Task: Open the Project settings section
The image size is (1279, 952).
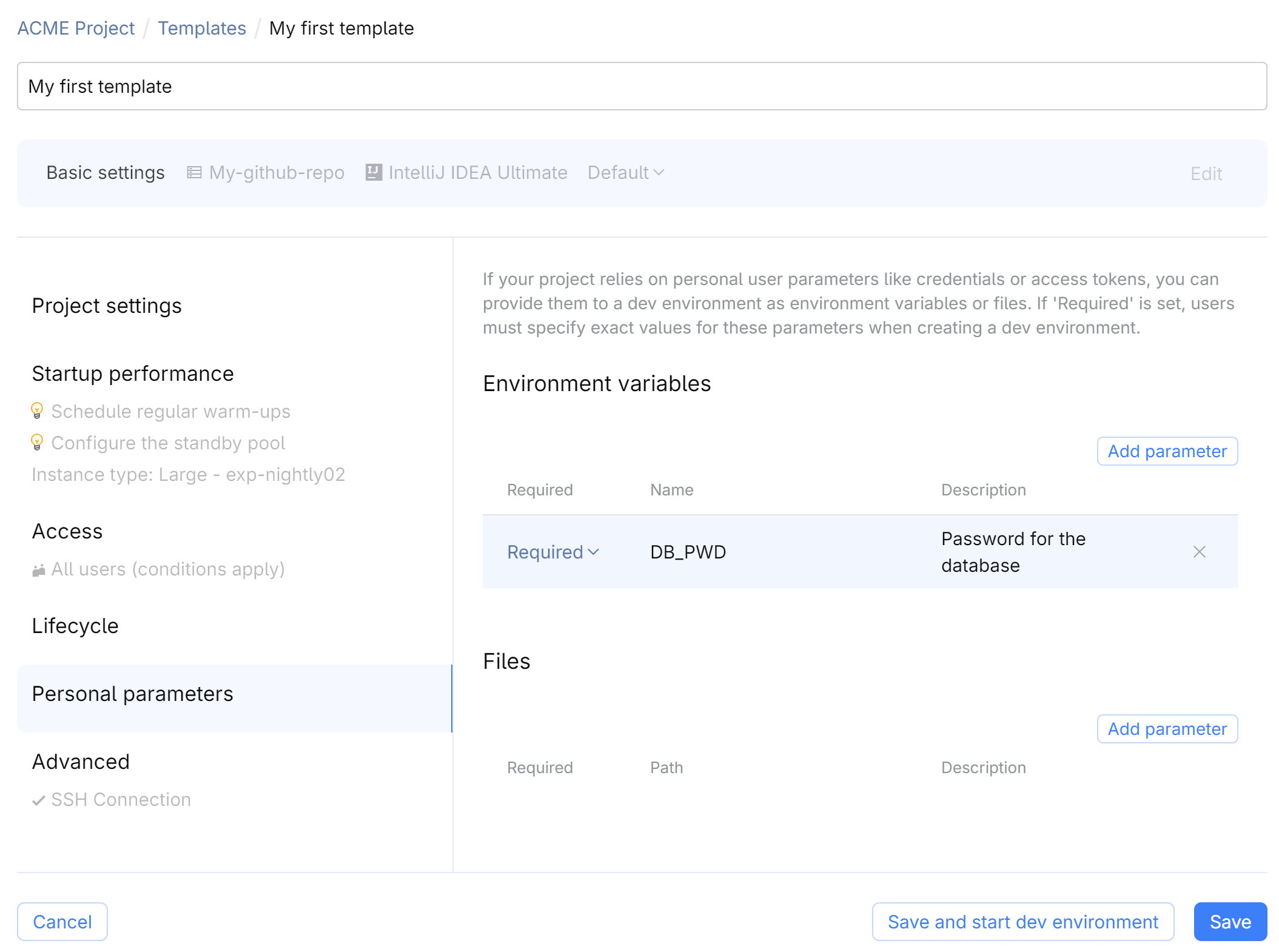Action: 106,306
